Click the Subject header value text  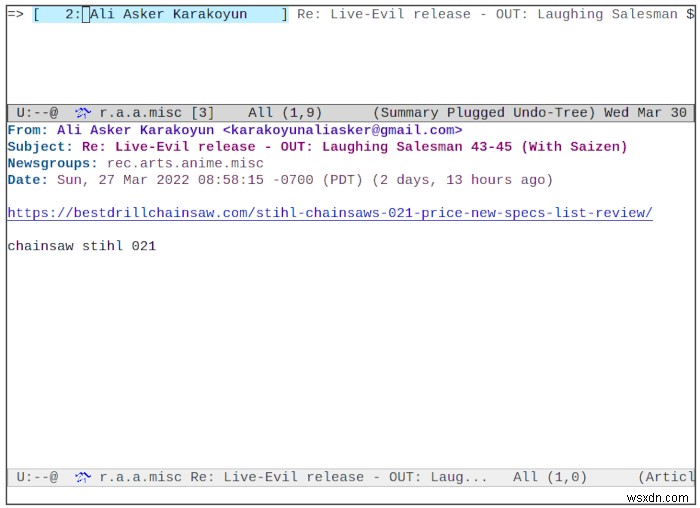tap(354, 147)
